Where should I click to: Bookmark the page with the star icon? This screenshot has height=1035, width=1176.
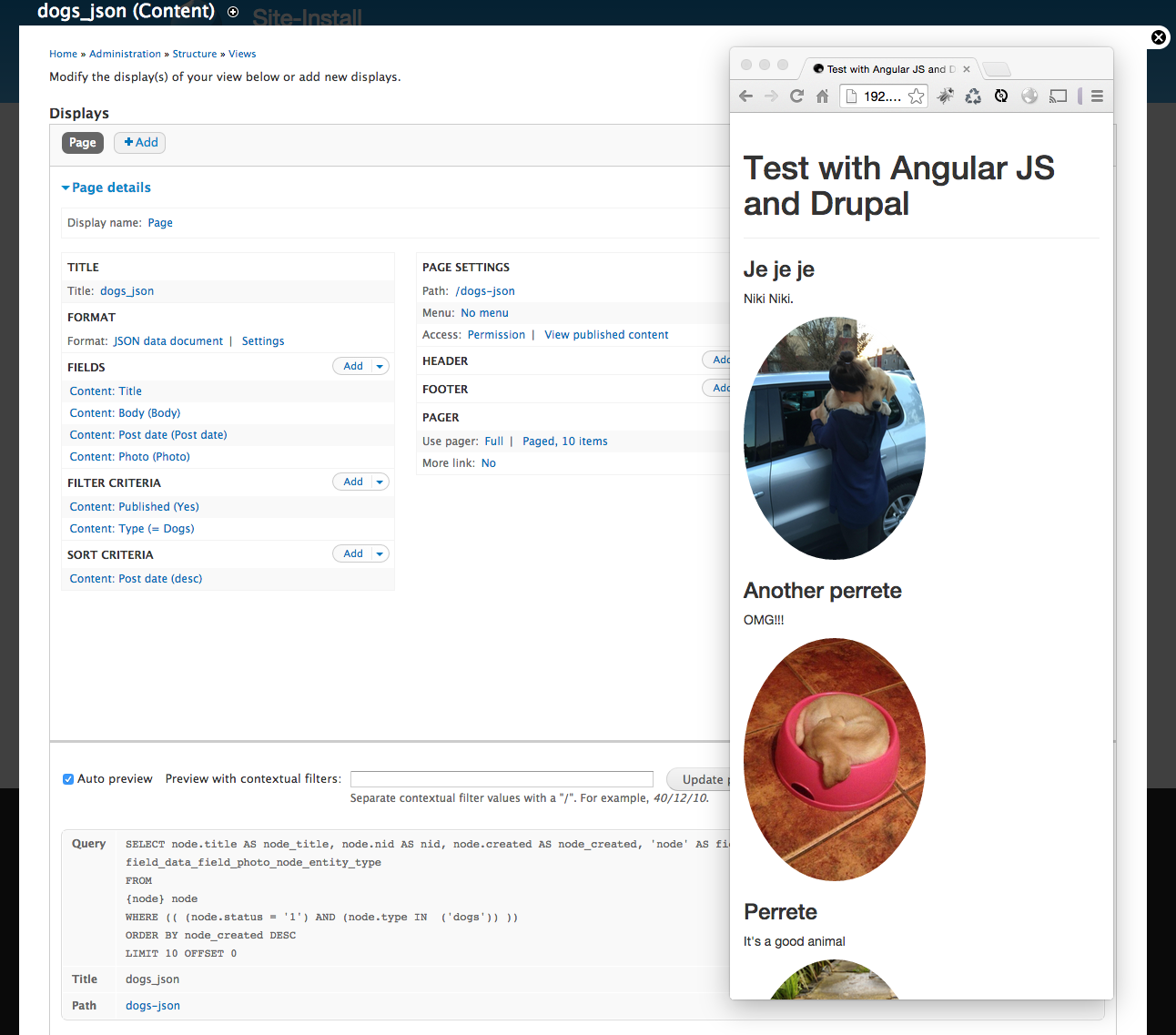point(916,96)
